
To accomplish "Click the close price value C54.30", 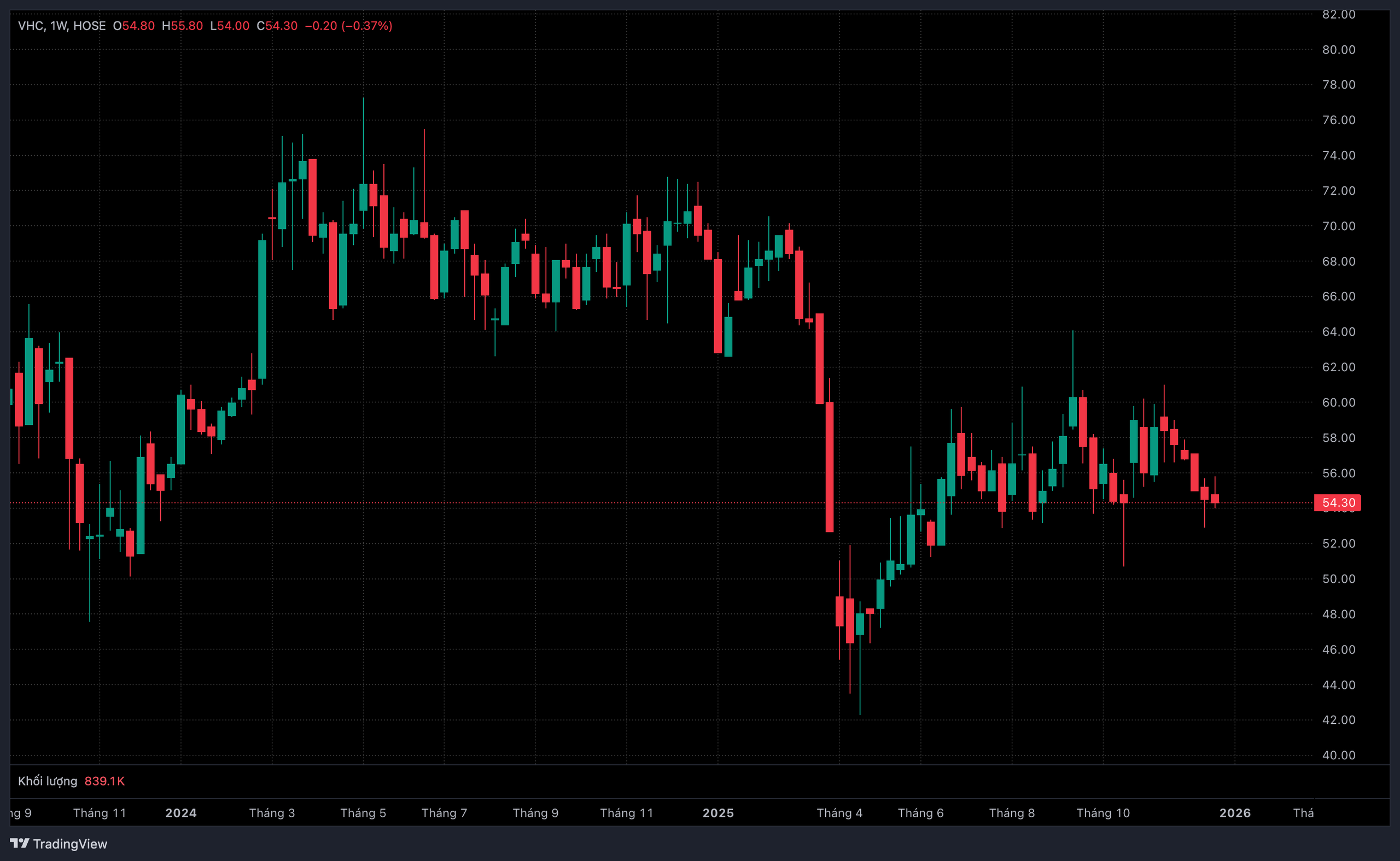I will pyautogui.click(x=277, y=26).
